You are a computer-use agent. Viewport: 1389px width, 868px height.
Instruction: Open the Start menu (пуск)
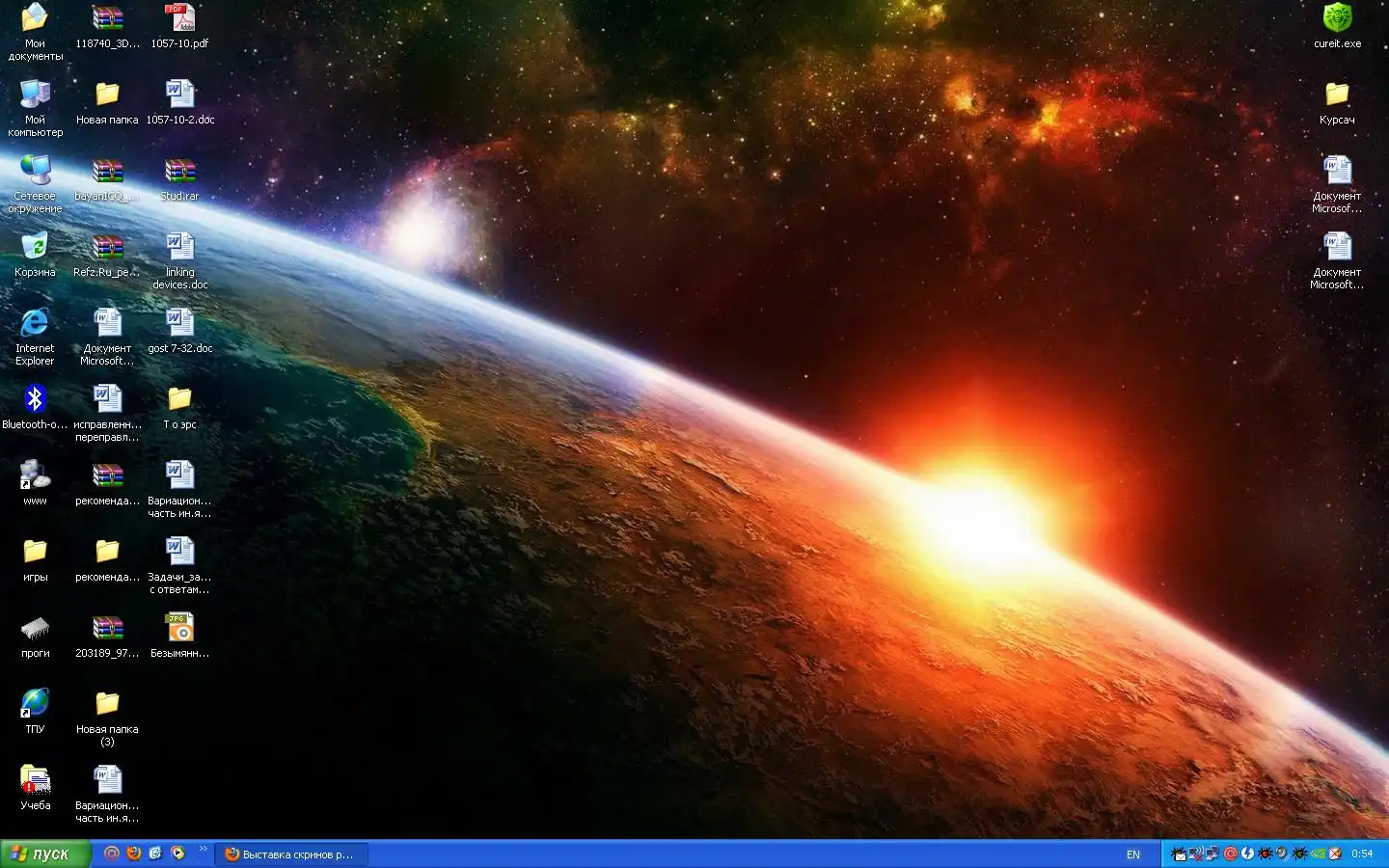tap(45, 854)
